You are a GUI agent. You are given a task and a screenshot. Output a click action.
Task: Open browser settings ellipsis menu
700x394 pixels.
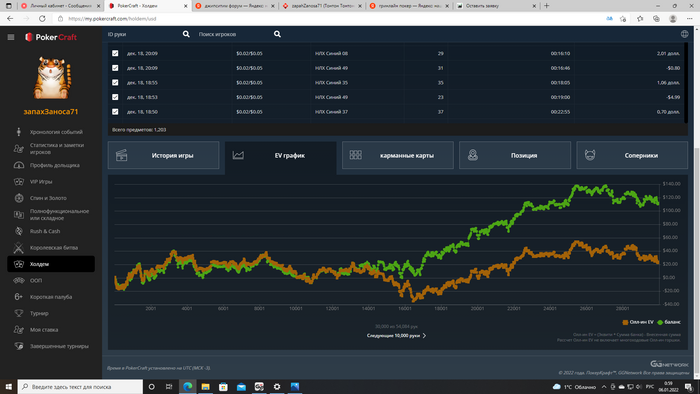pos(689,19)
